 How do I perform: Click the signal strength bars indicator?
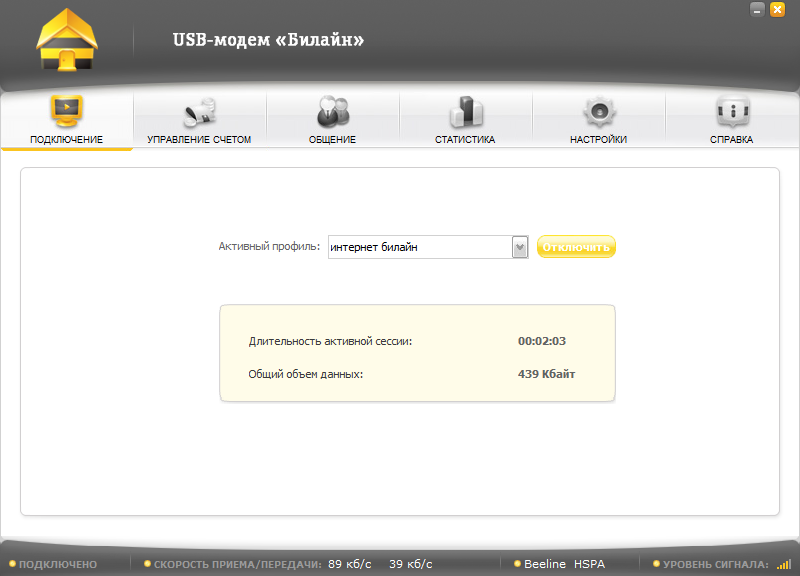pos(783,564)
